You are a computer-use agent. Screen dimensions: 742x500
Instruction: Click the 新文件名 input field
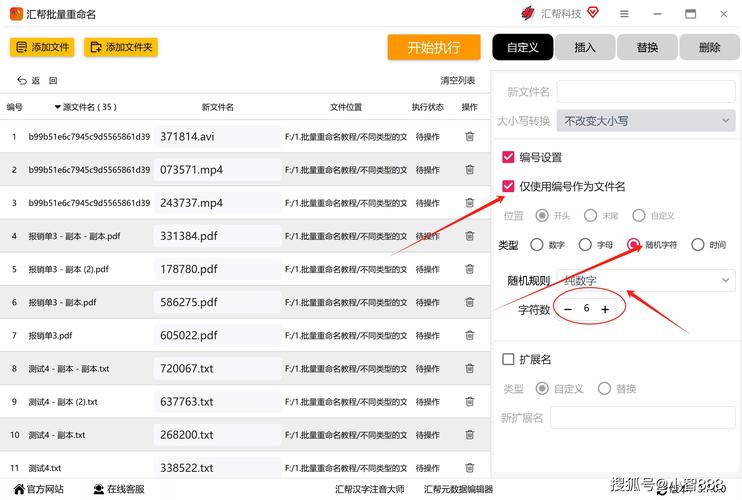pos(646,91)
